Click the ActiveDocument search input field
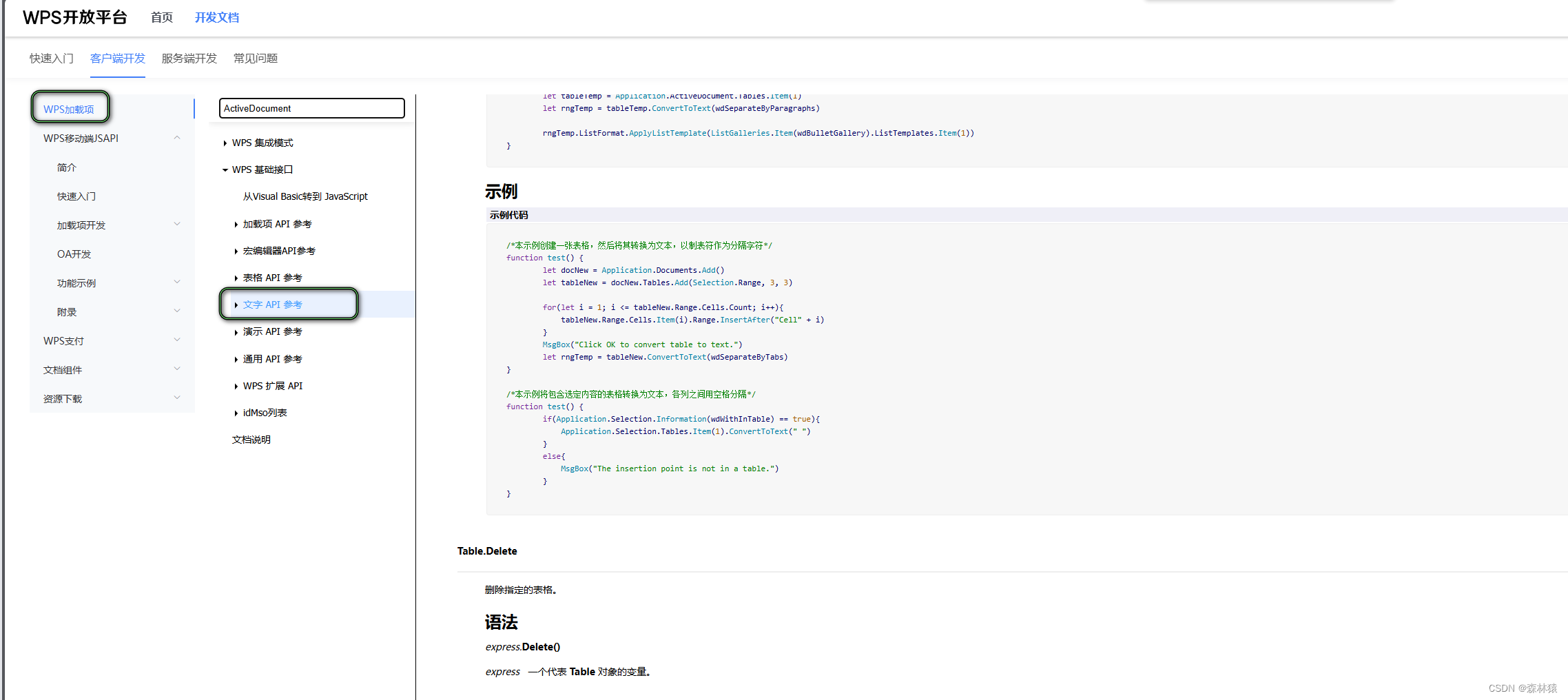Viewport: 1568px width, 700px height. 312,108
